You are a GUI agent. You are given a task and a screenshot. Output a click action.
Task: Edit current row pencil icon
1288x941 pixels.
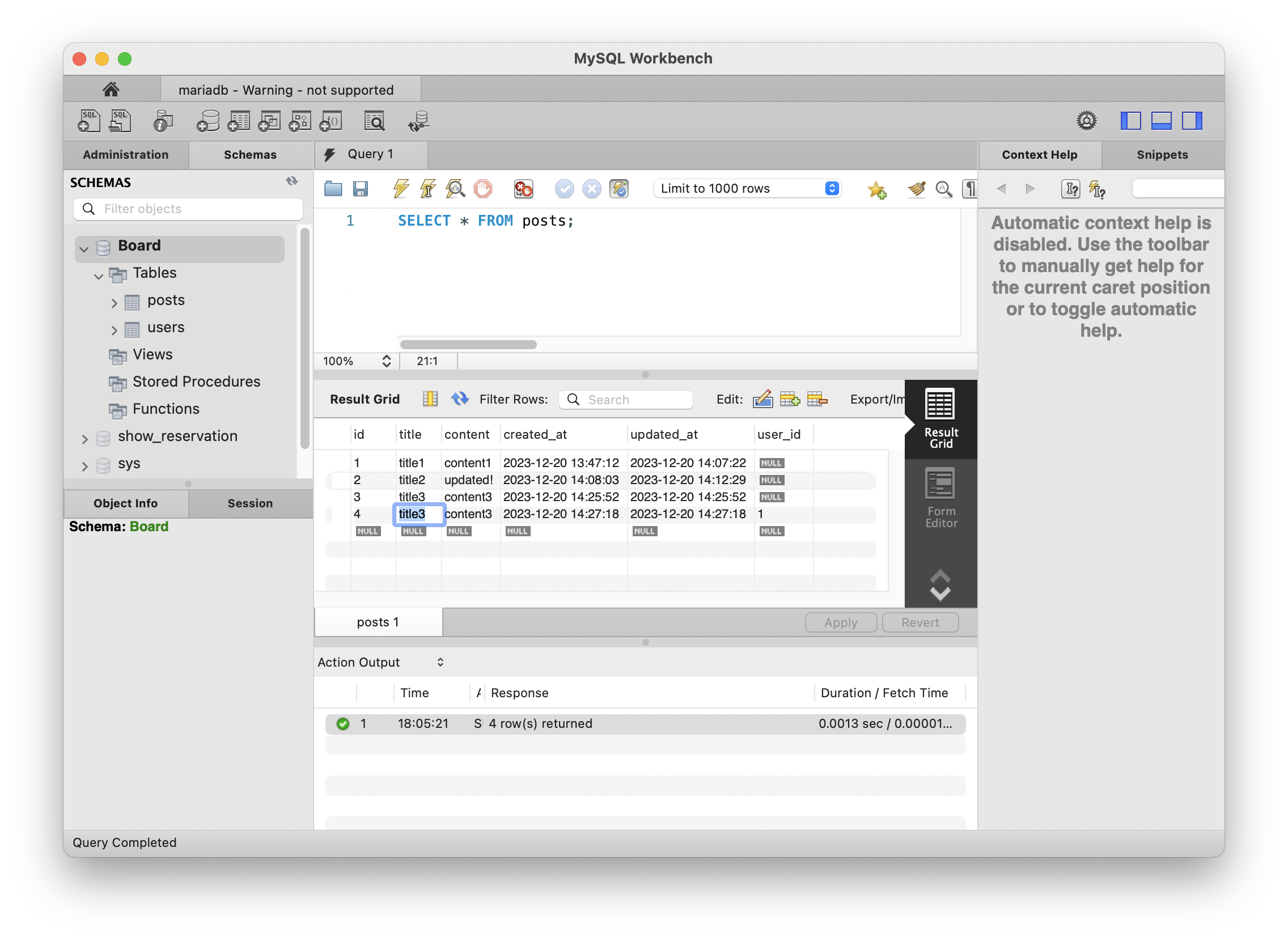click(762, 399)
